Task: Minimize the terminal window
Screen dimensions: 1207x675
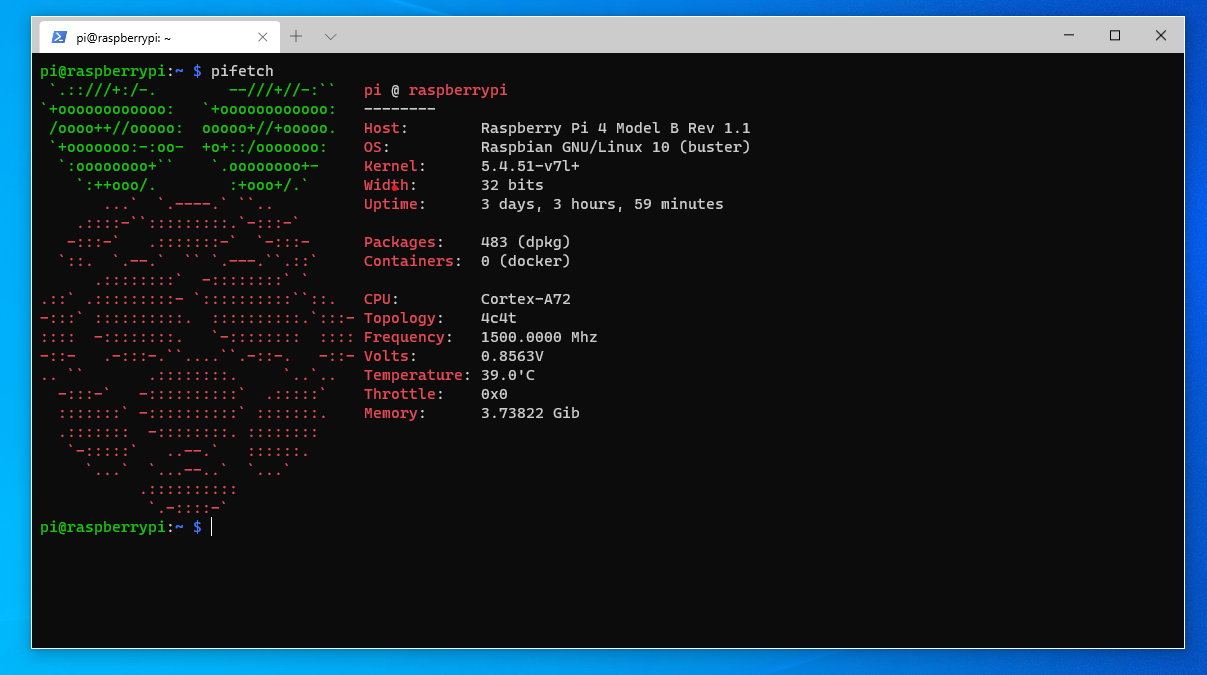Action: 1069,35
